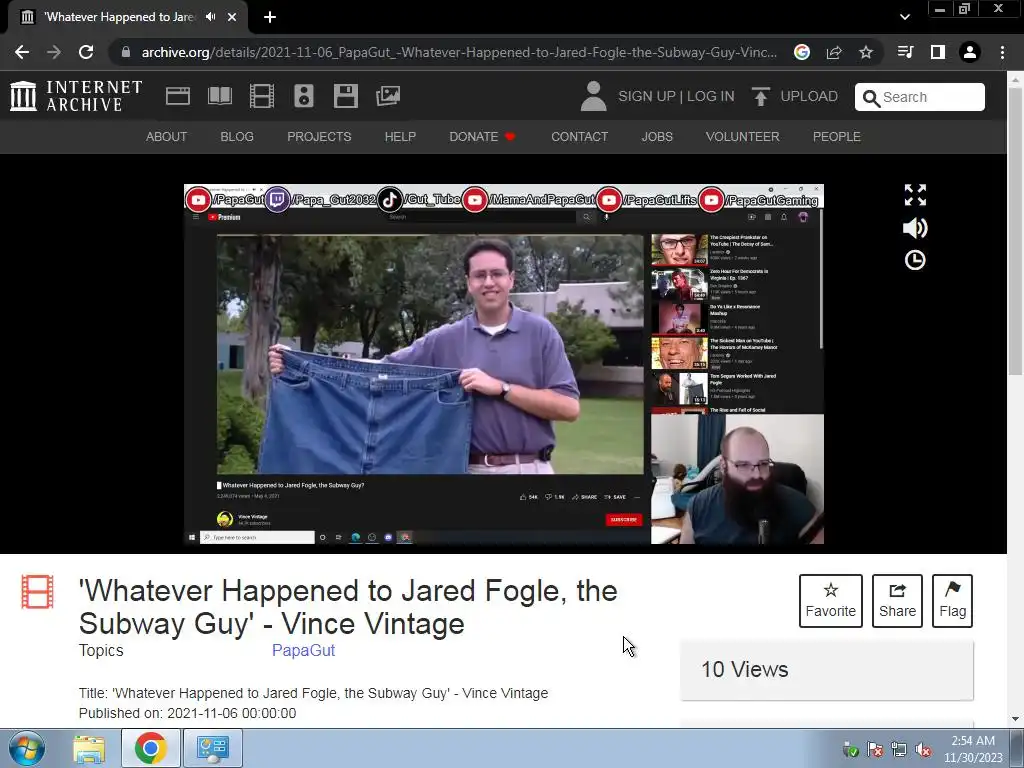Toggle the Chrome side panel
Image resolution: width=1024 pixels, height=768 pixels.
[x=938, y=52]
